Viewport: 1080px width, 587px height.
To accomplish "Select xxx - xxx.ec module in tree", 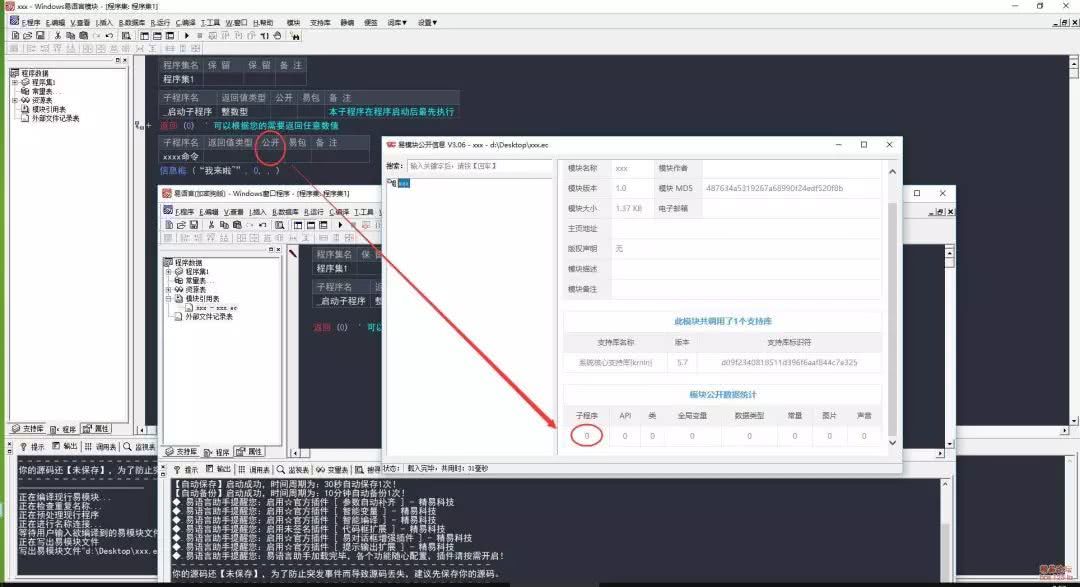I will pyautogui.click(x=216, y=307).
